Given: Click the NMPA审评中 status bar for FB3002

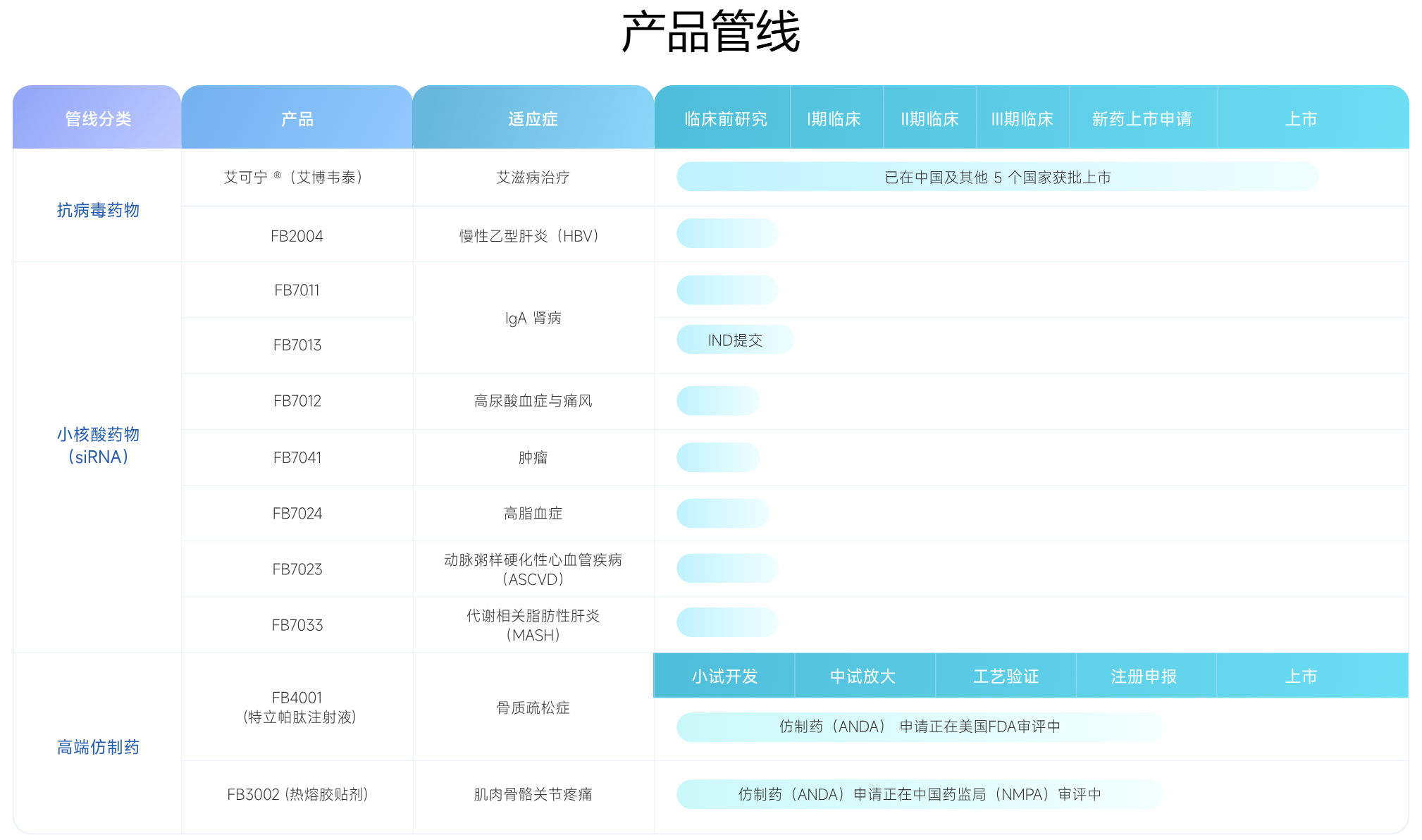Looking at the screenshot, I should [919, 794].
